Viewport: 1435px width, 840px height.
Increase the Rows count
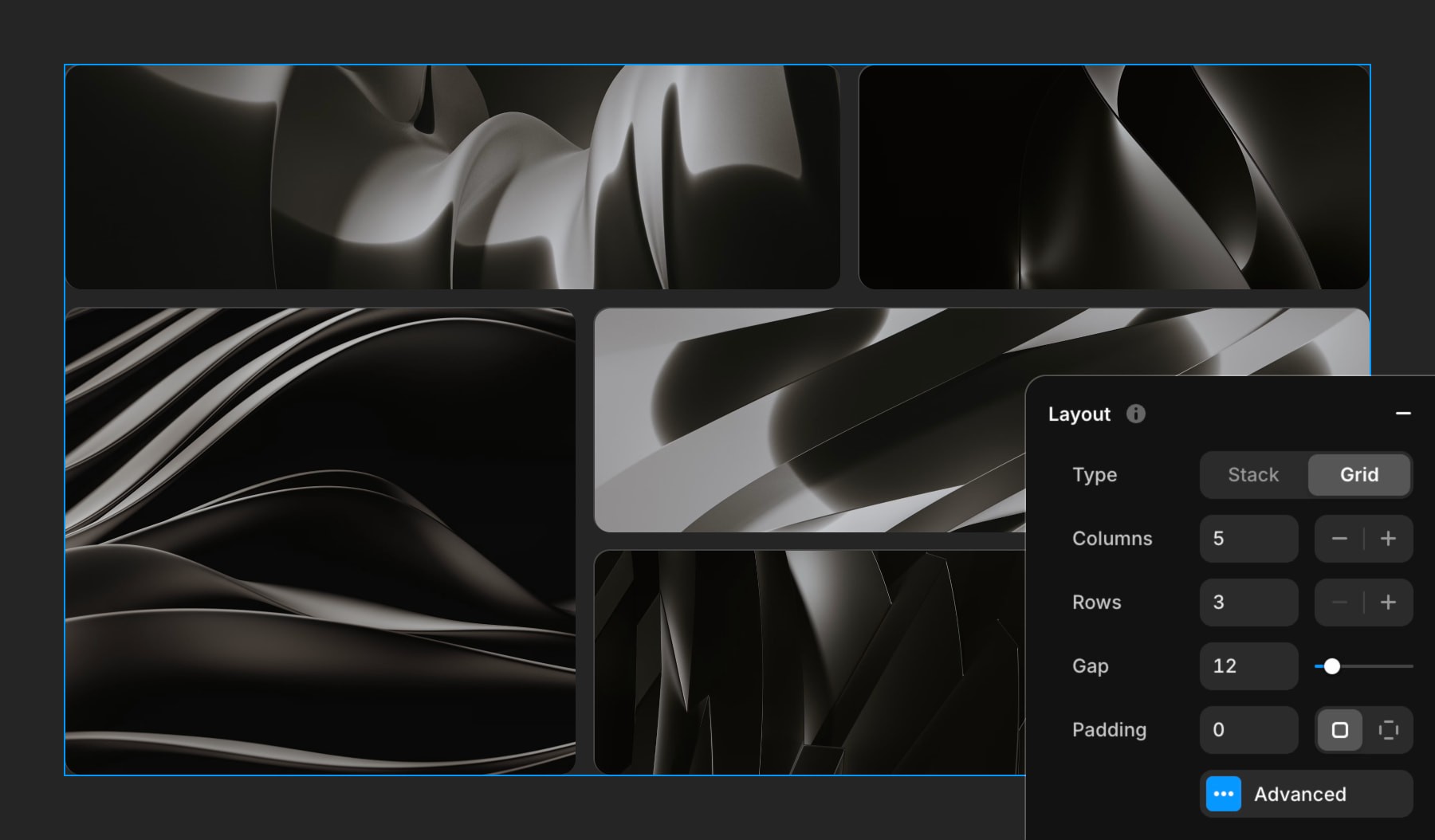[x=1388, y=603]
